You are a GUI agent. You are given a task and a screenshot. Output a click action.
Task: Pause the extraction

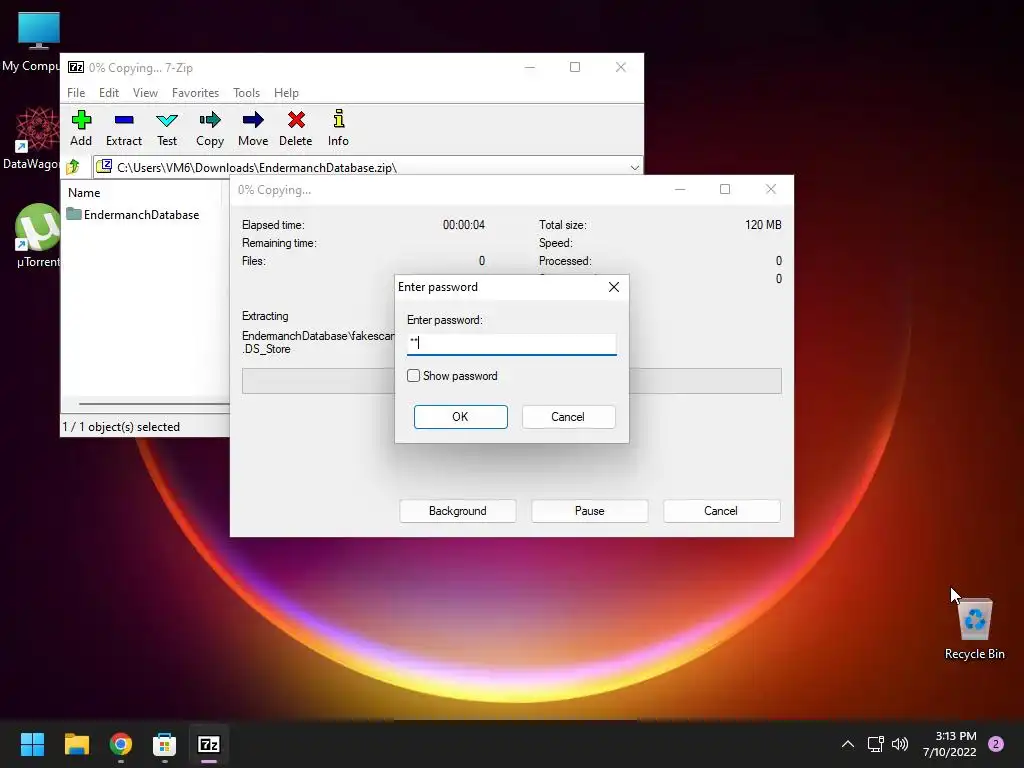[x=589, y=511]
